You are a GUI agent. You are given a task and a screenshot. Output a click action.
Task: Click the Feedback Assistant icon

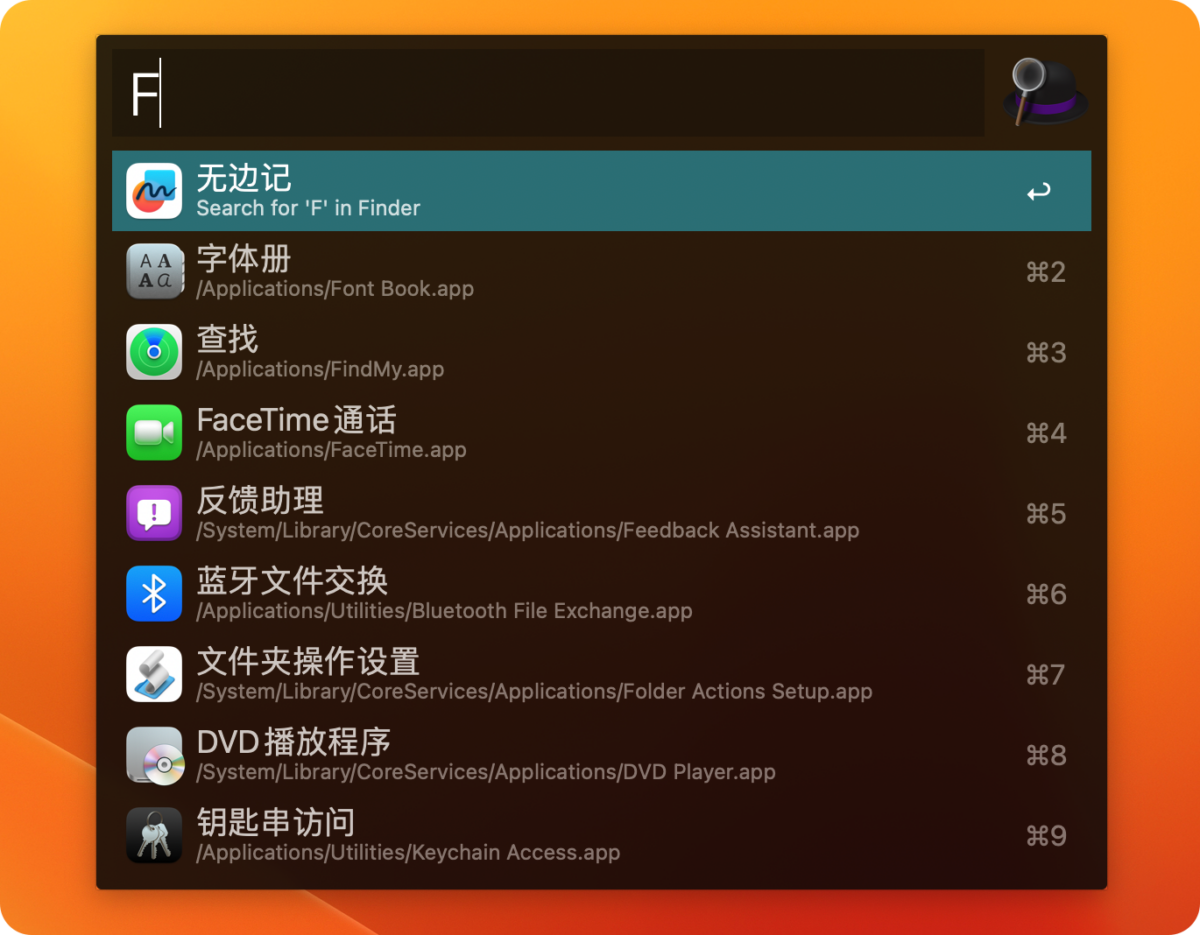click(154, 513)
